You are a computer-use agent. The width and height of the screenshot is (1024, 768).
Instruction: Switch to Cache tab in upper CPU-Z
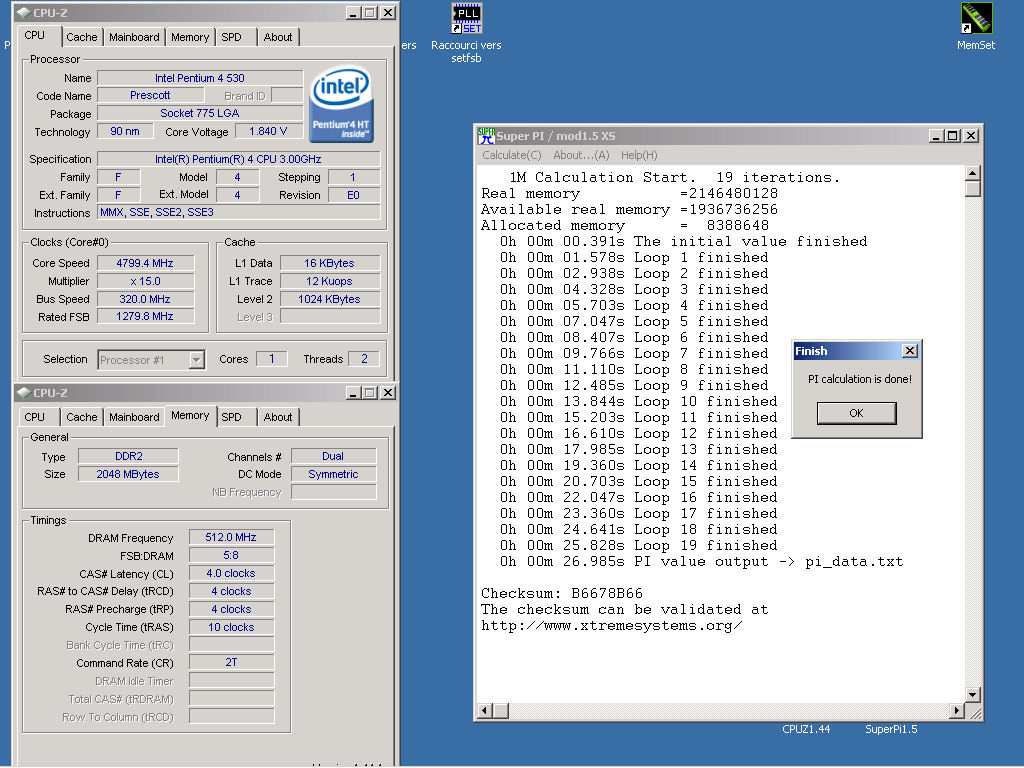[82, 37]
